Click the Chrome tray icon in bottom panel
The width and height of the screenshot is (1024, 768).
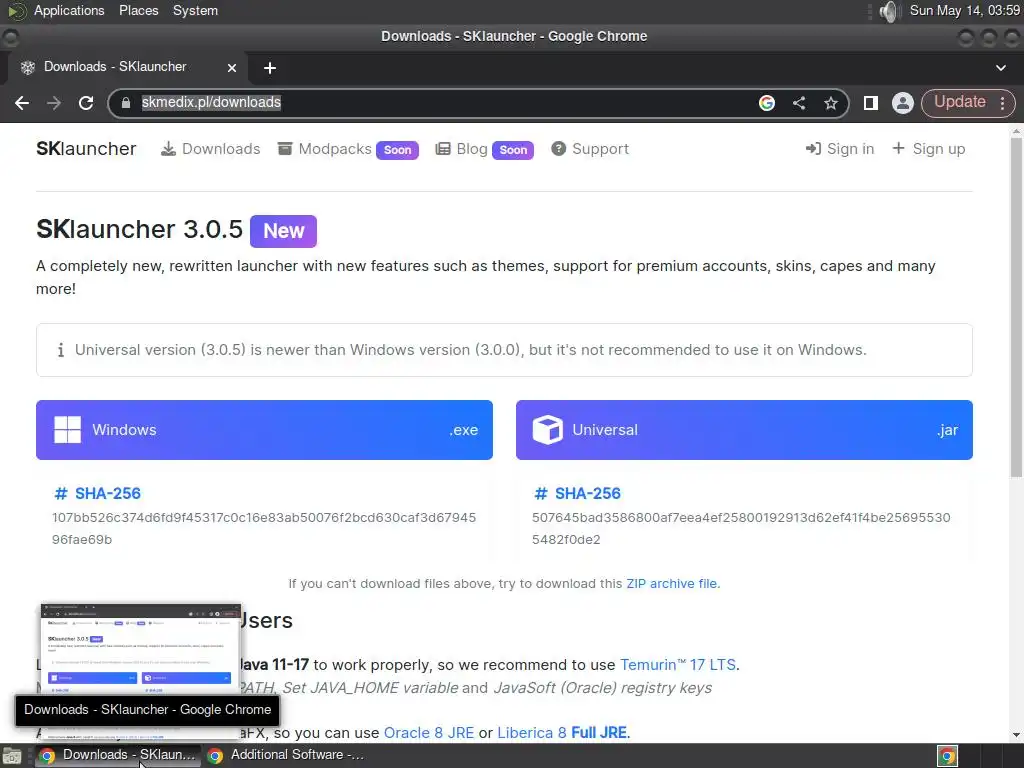pos(947,756)
